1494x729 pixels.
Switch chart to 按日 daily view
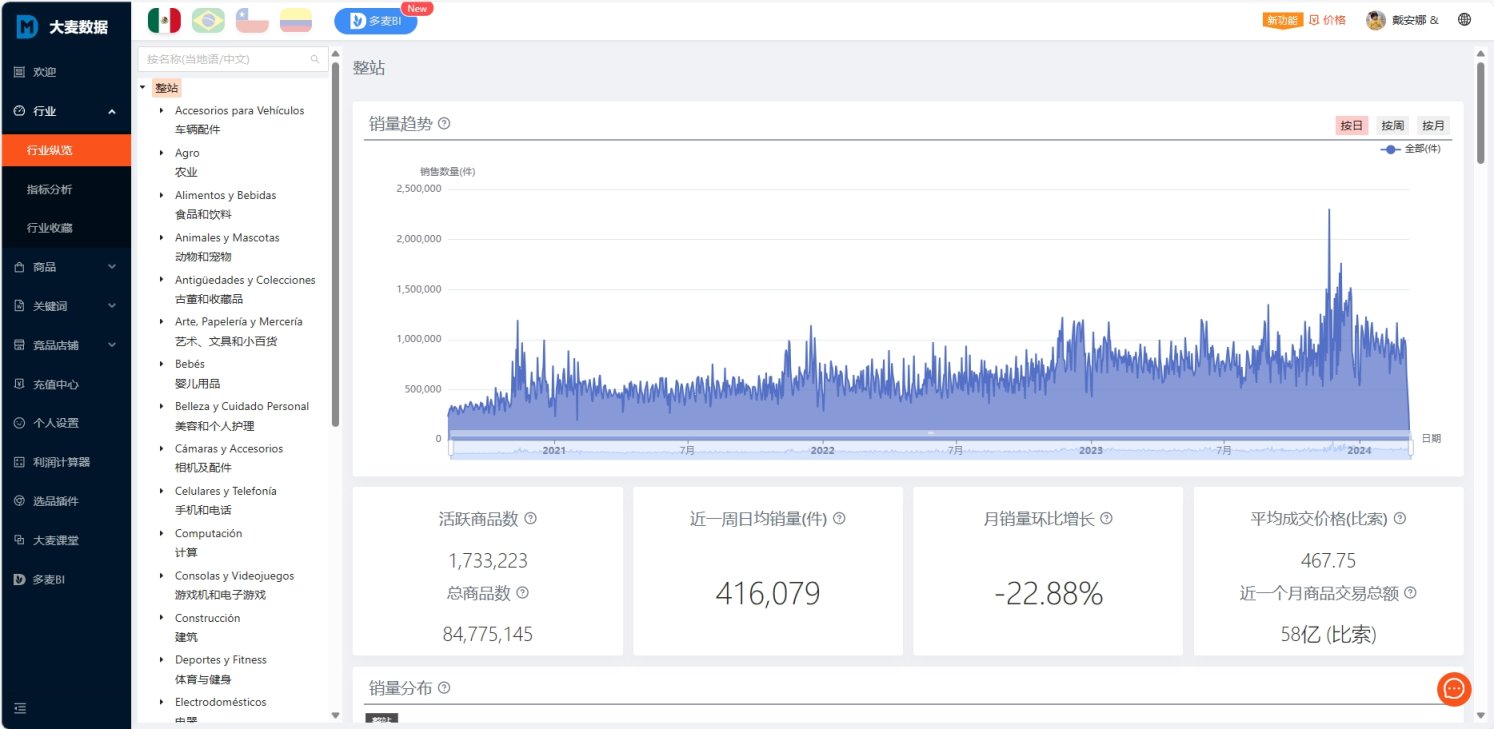(x=1351, y=126)
